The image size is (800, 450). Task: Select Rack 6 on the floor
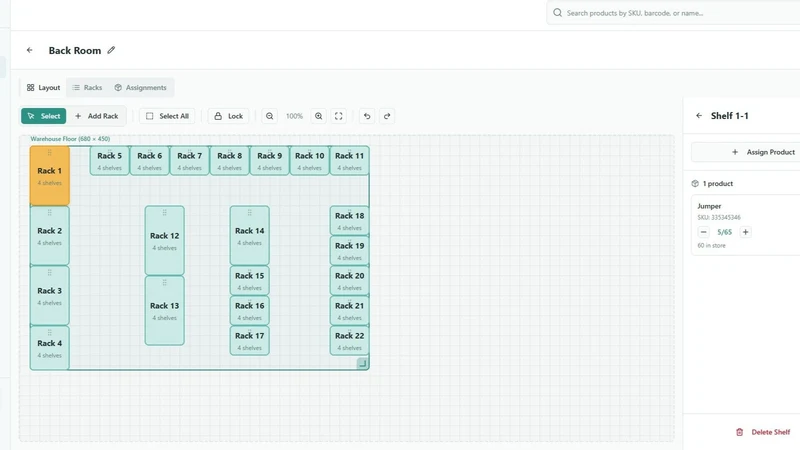click(149, 161)
